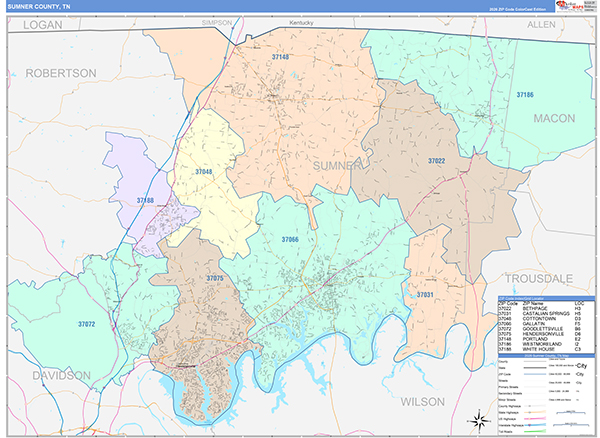Click the SIMPSON county label
Viewport: 600px width, 438px height.
(217, 23)
